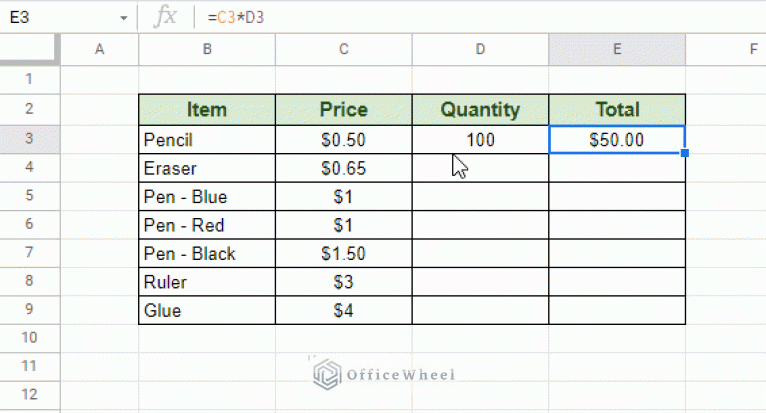The image size is (766, 413).
Task: Select the Glue price cell $4
Action: pos(344,310)
